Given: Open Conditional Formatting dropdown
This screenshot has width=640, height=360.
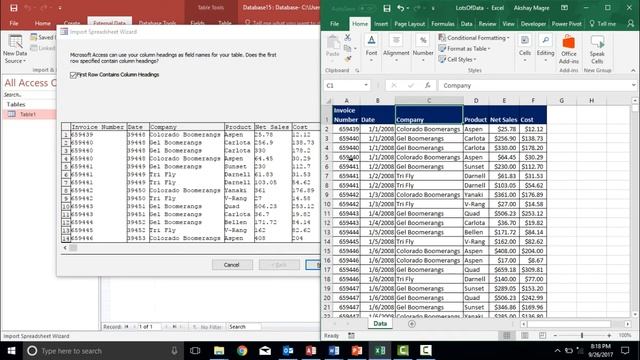Looking at the screenshot, I should point(474,38).
